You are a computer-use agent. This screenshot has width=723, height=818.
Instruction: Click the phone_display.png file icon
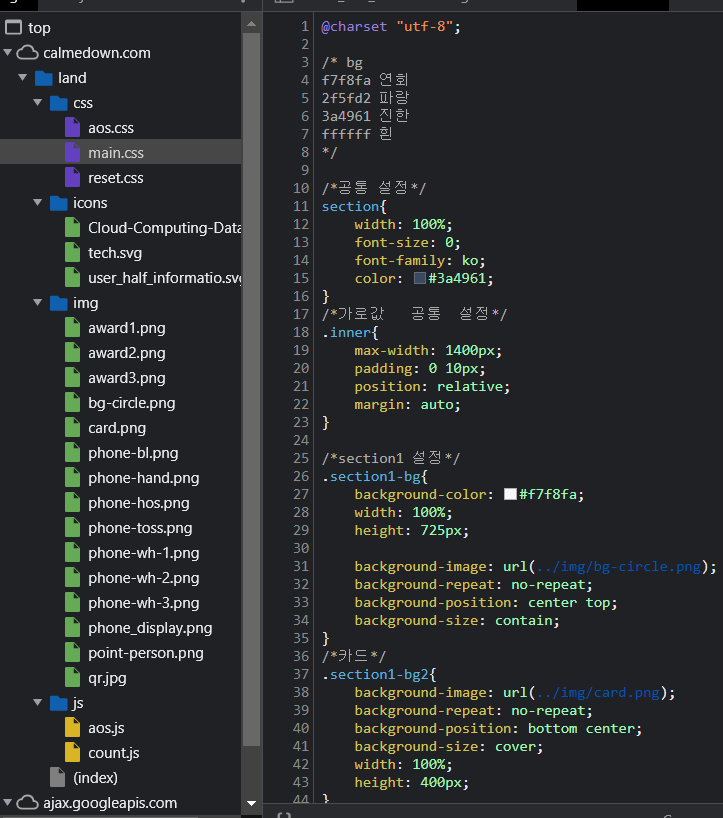73,628
